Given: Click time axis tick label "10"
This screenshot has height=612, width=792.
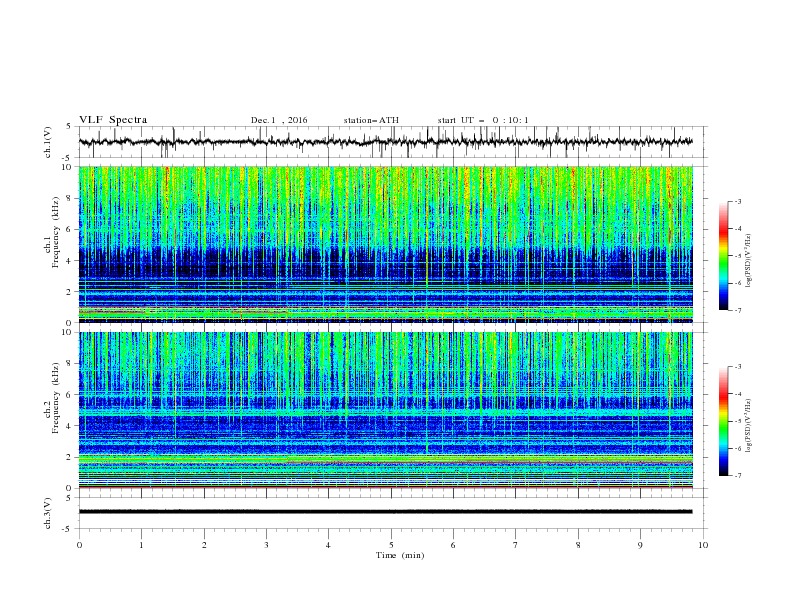Looking at the screenshot, I should tap(703, 545).
